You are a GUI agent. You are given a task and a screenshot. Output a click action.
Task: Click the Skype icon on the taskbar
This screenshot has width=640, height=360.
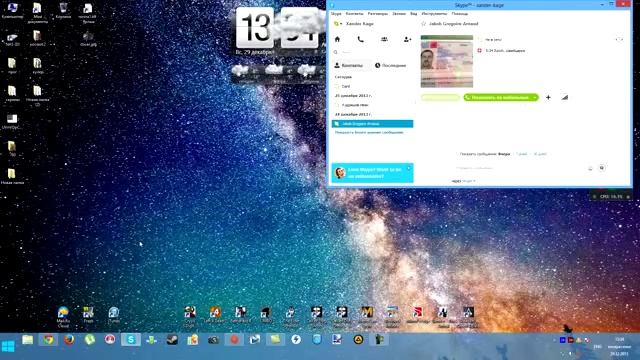tap(131, 340)
